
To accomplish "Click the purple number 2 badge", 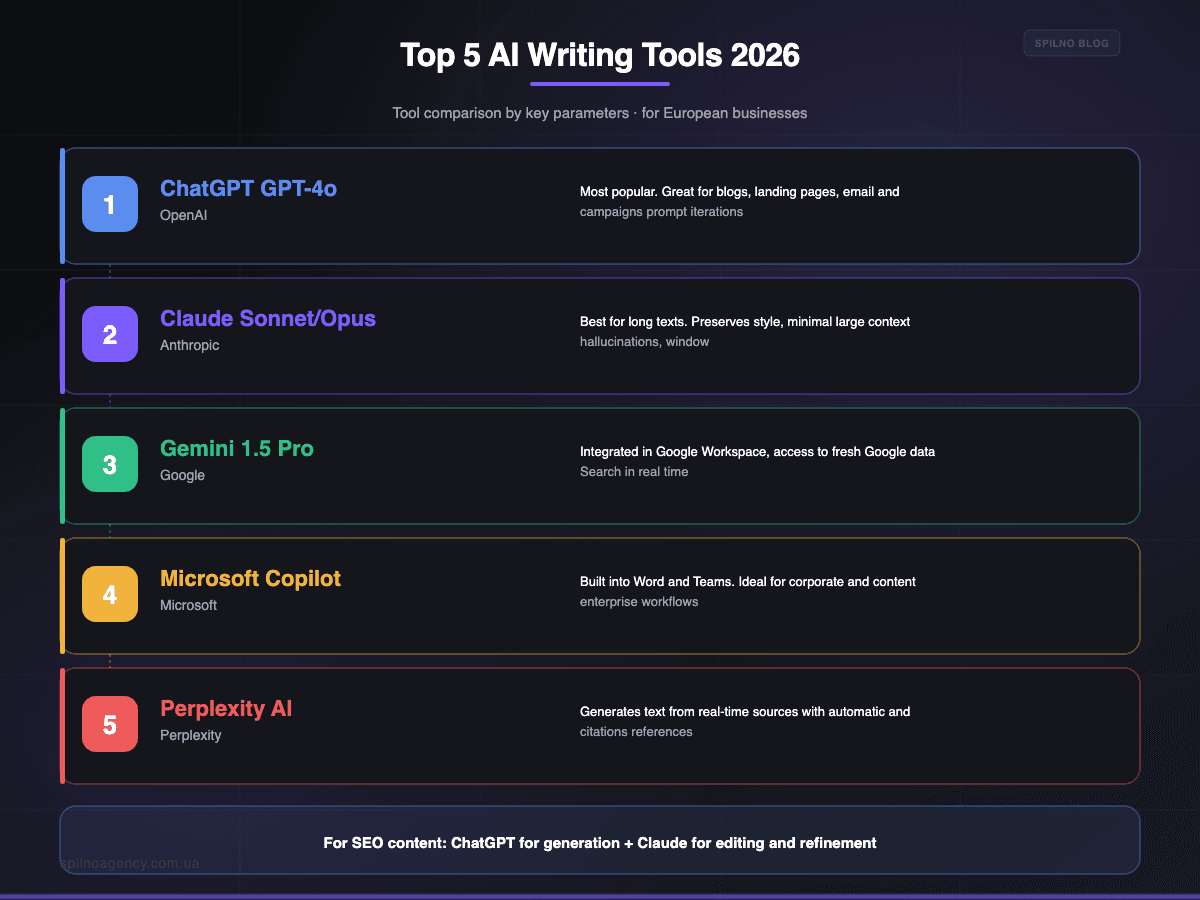I will click(x=110, y=334).
